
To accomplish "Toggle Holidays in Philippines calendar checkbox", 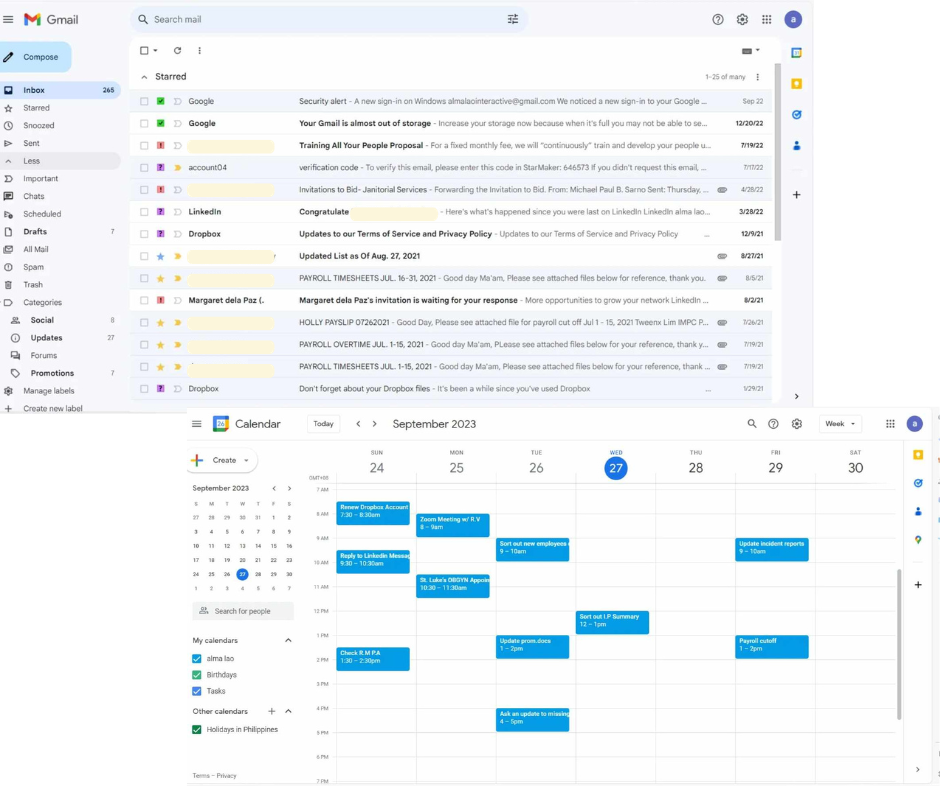I will click(197, 730).
